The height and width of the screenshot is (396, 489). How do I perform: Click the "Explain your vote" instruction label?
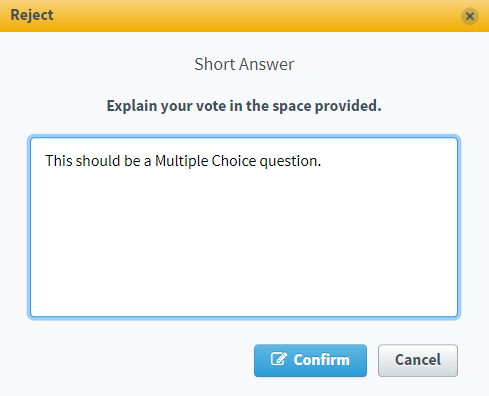pos(244,106)
